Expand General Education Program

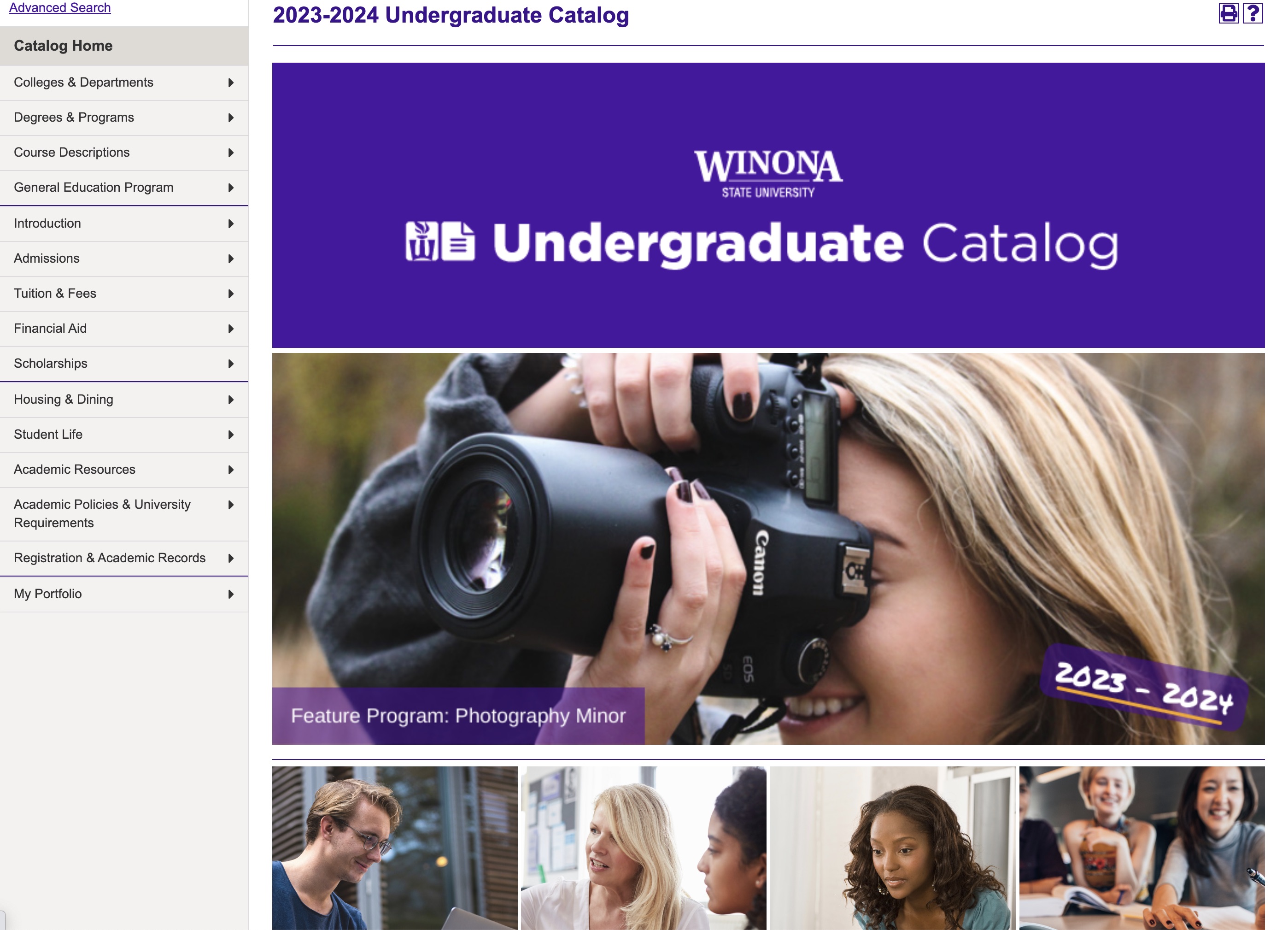tap(94, 187)
